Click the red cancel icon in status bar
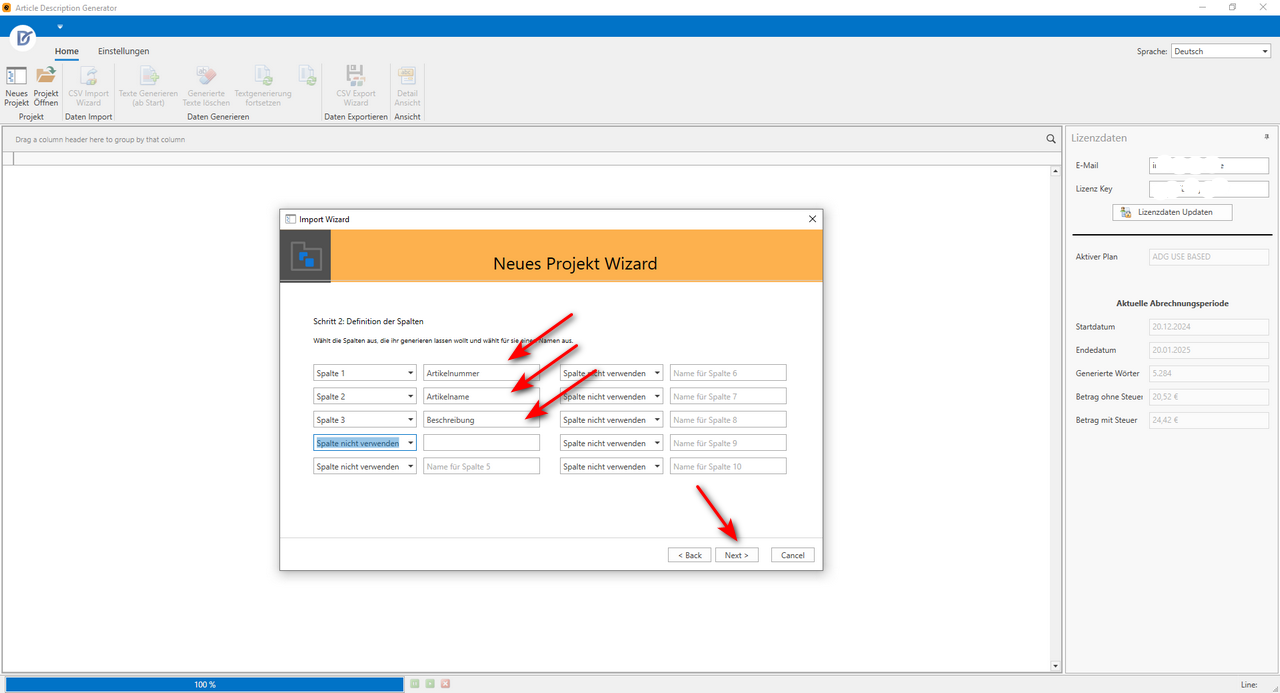 pos(445,684)
